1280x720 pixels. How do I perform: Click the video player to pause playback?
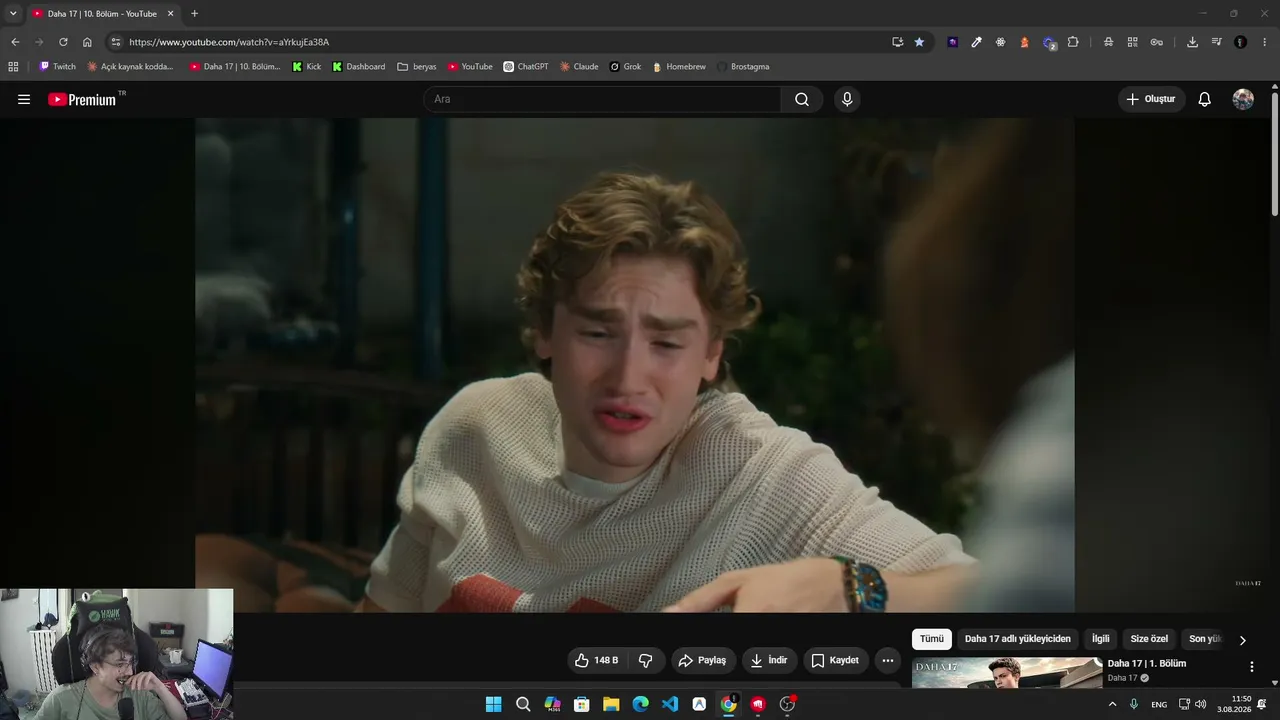click(635, 365)
